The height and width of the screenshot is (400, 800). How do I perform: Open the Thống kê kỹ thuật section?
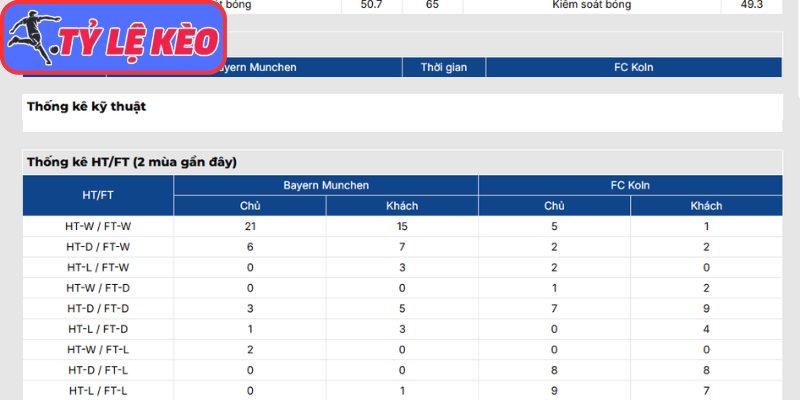click(86, 107)
